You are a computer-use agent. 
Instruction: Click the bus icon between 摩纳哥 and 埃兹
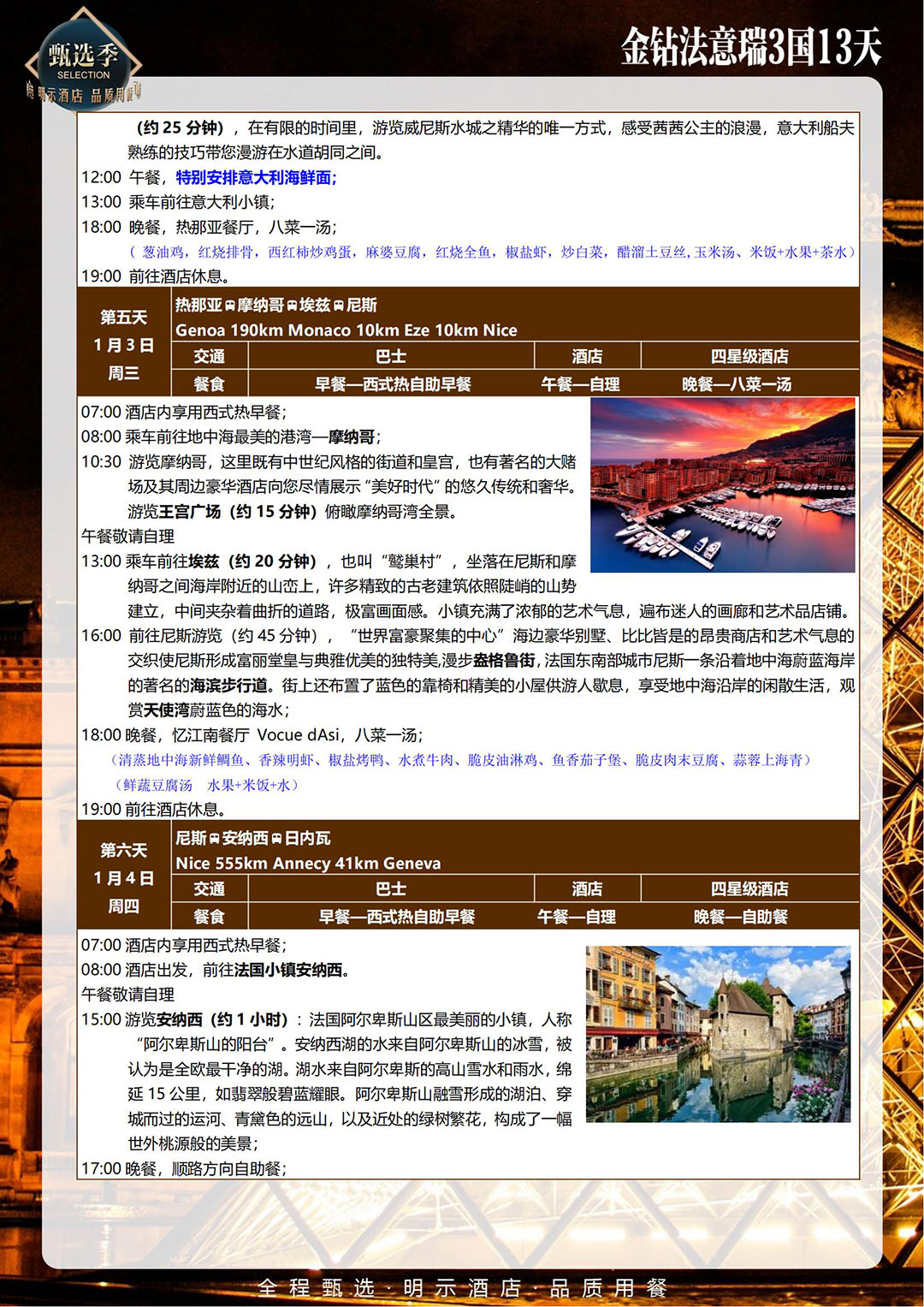coord(292,306)
